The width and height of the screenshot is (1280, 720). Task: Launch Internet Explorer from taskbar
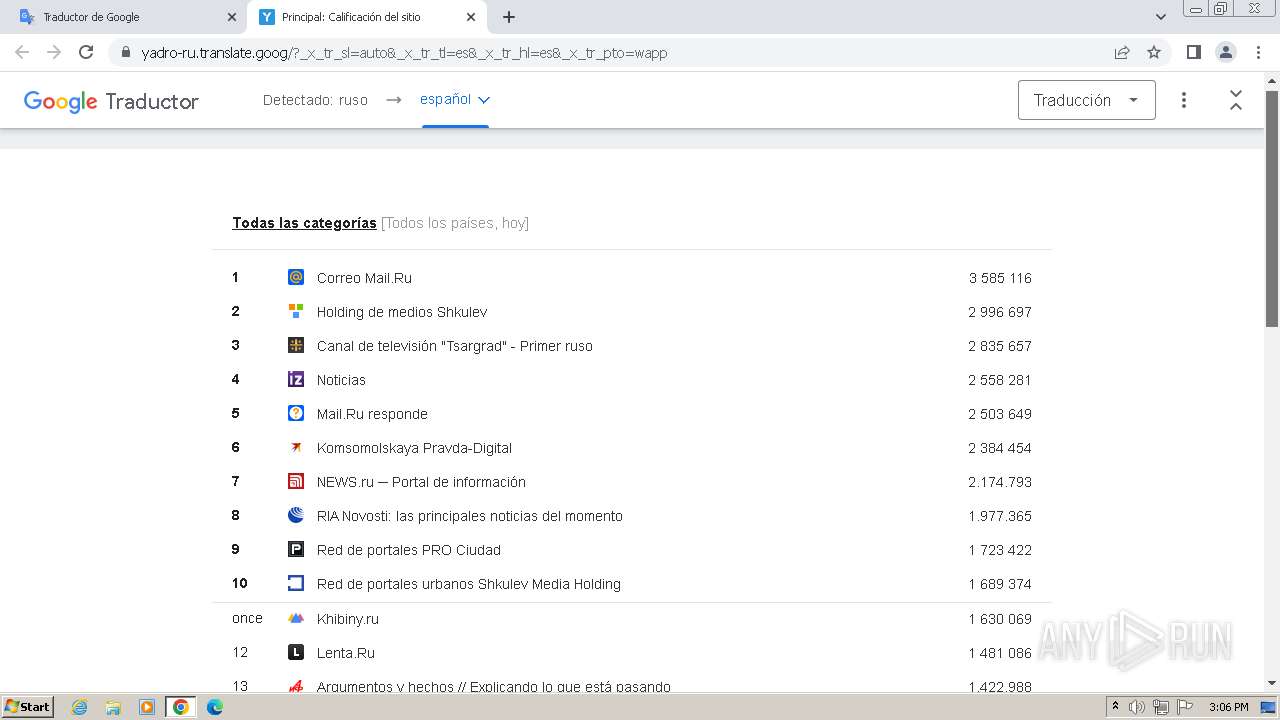[x=80, y=707]
